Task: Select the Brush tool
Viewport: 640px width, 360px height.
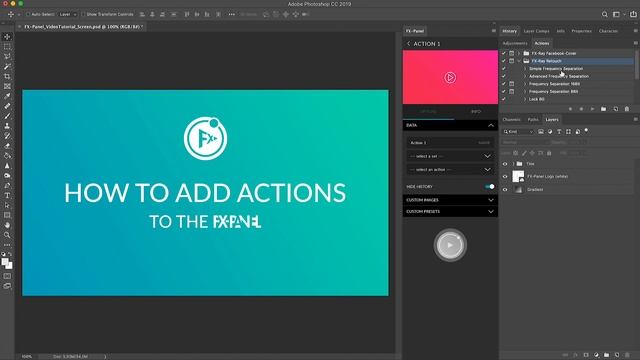Action: (7, 116)
